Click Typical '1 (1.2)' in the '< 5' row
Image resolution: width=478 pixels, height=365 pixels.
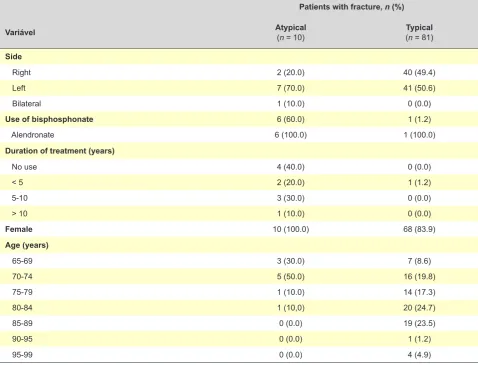[419, 182]
